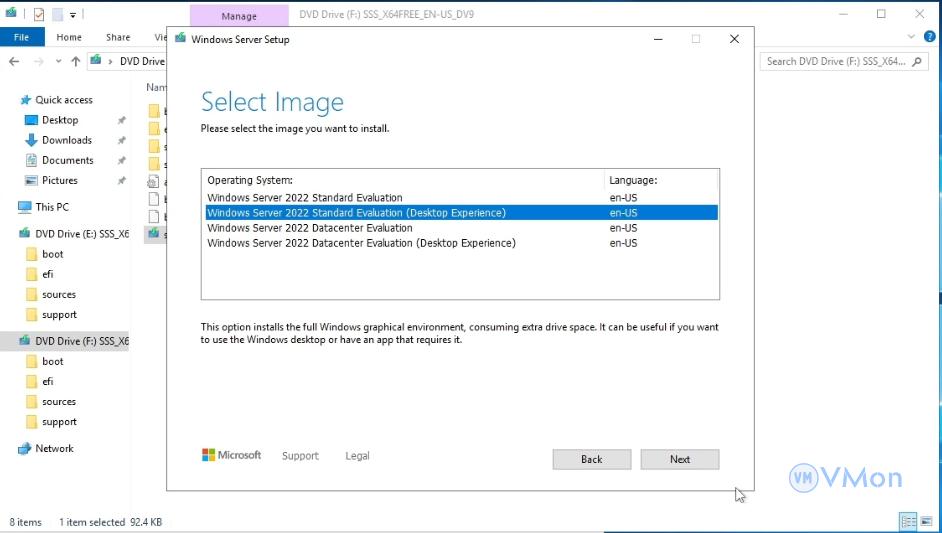Click the Explorer forward navigation arrow

click(x=38, y=61)
